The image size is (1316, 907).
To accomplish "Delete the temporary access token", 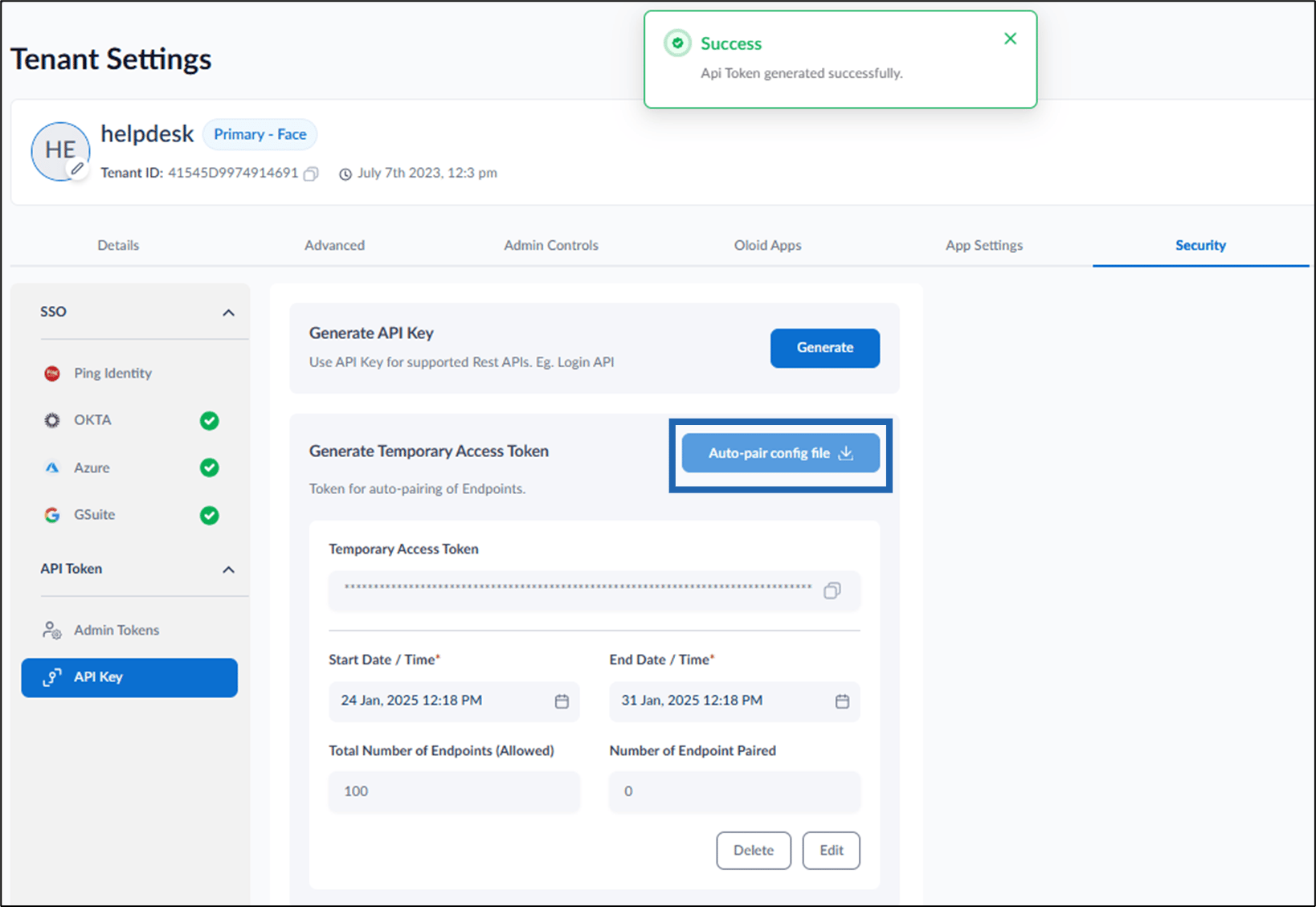I will pyautogui.click(x=754, y=850).
